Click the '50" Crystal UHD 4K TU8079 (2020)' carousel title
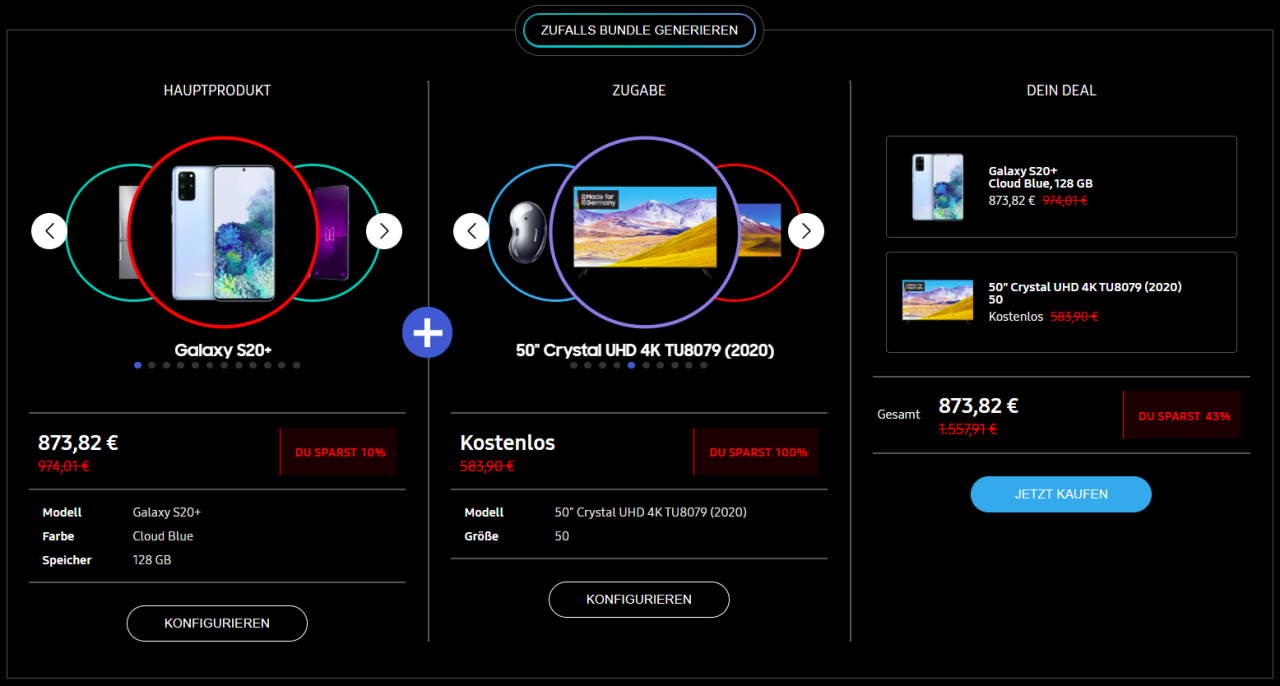Image resolution: width=1280 pixels, height=686 pixels. (x=645, y=350)
